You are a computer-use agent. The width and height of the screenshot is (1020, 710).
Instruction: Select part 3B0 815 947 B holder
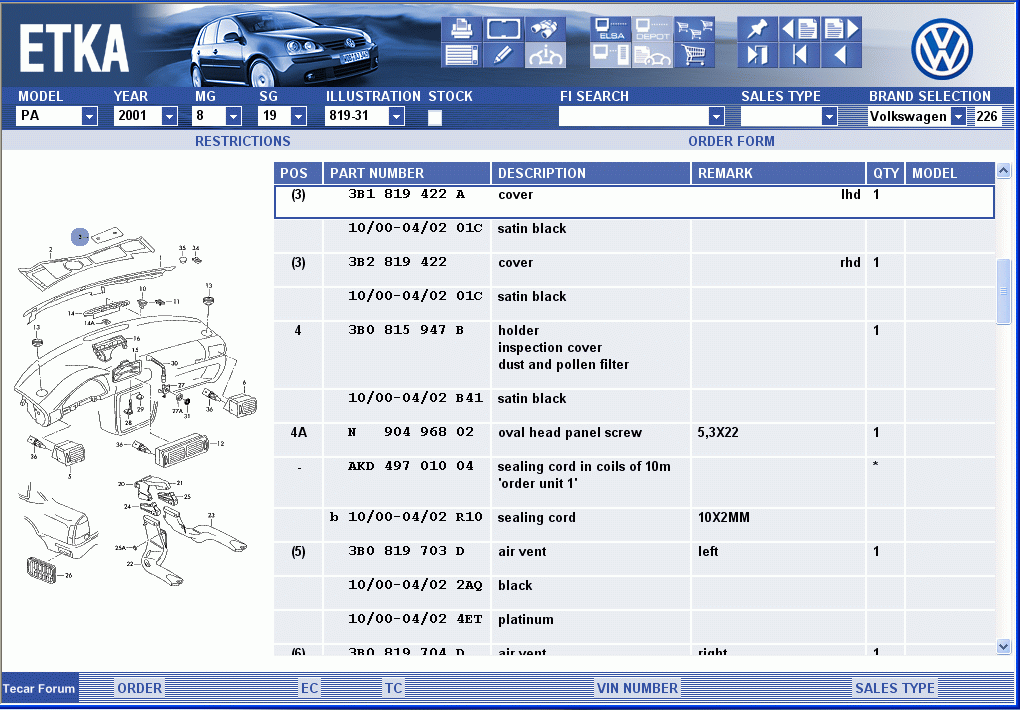point(634,355)
